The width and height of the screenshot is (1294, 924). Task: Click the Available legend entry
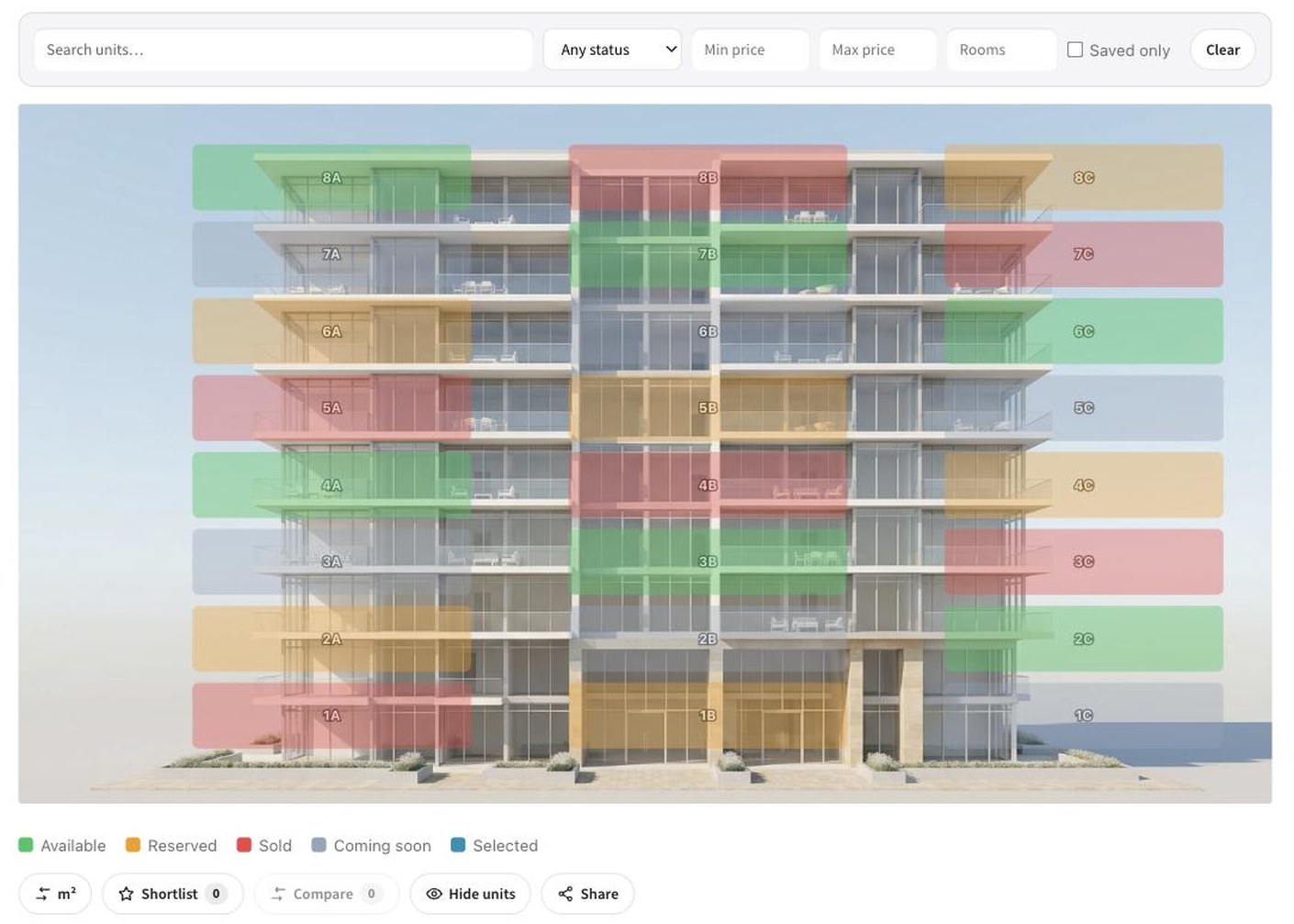point(62,845)
